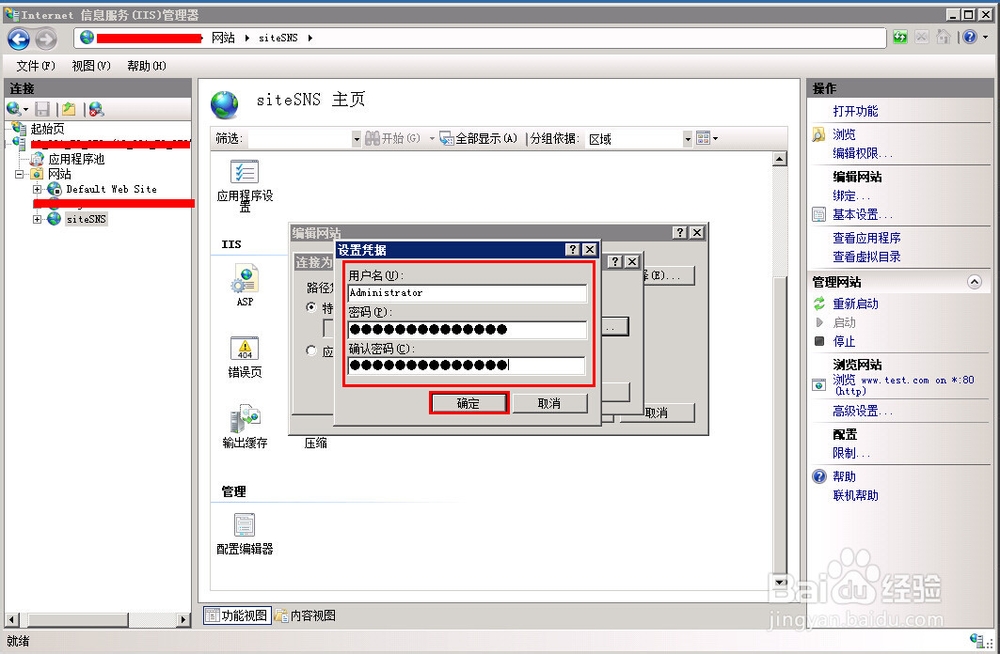Click the Administrator username input field
This screenshot has width=1000, height=654.
click(x=465, y=293)
